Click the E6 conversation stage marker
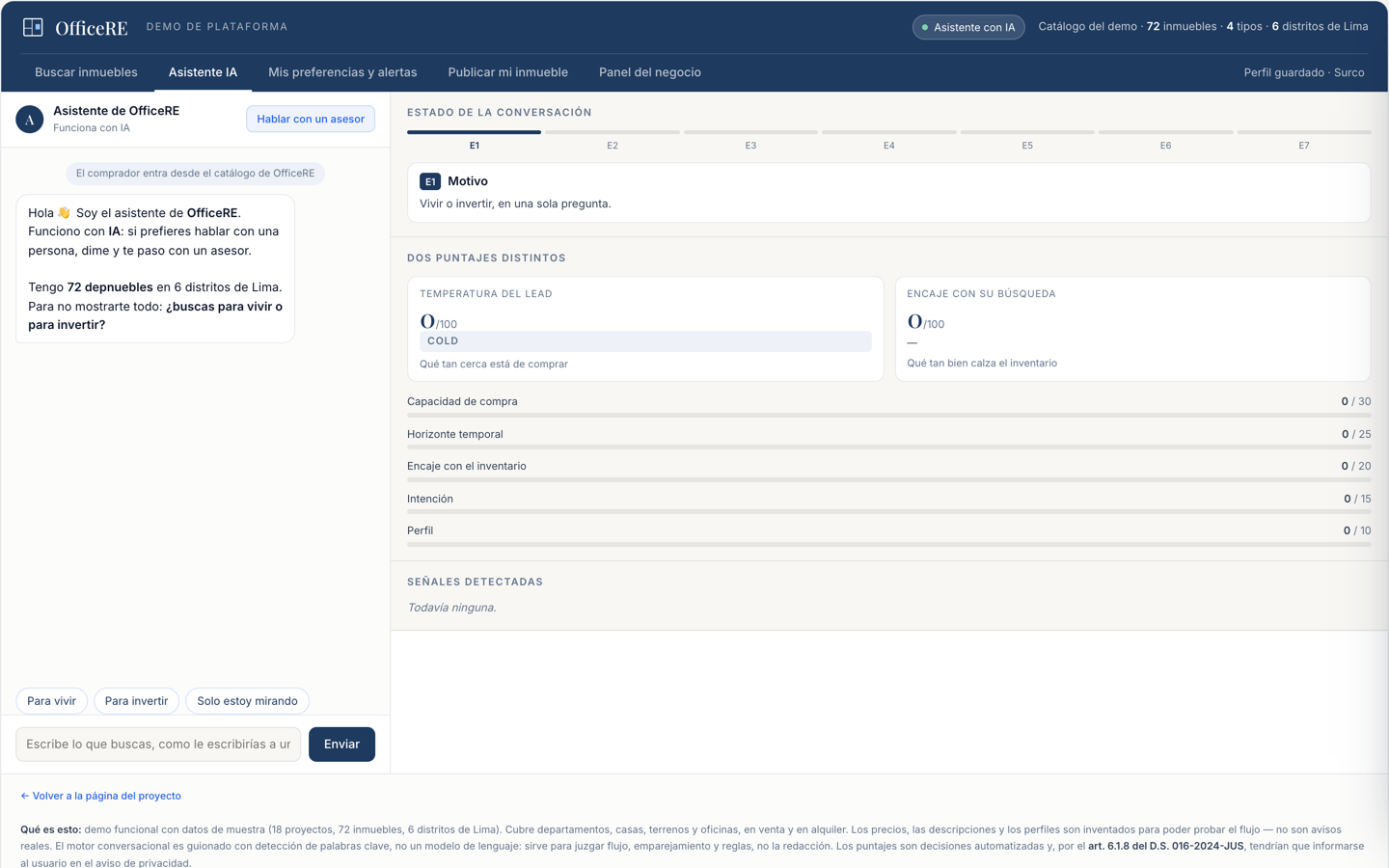 click(1165, 139)
